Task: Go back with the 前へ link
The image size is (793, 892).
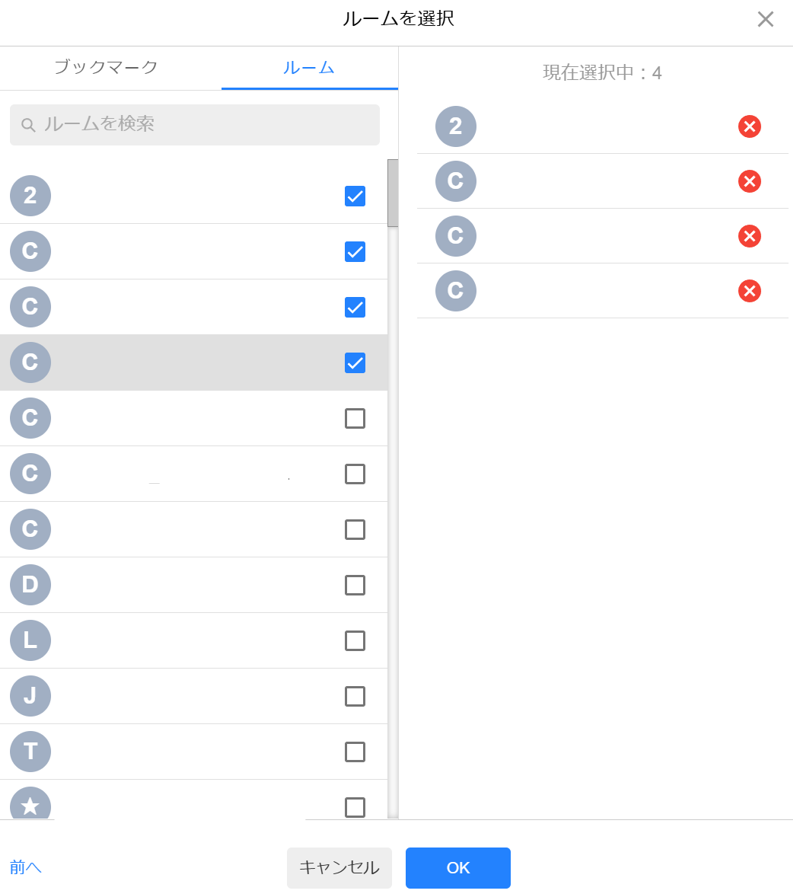Action: coord(26,868)
